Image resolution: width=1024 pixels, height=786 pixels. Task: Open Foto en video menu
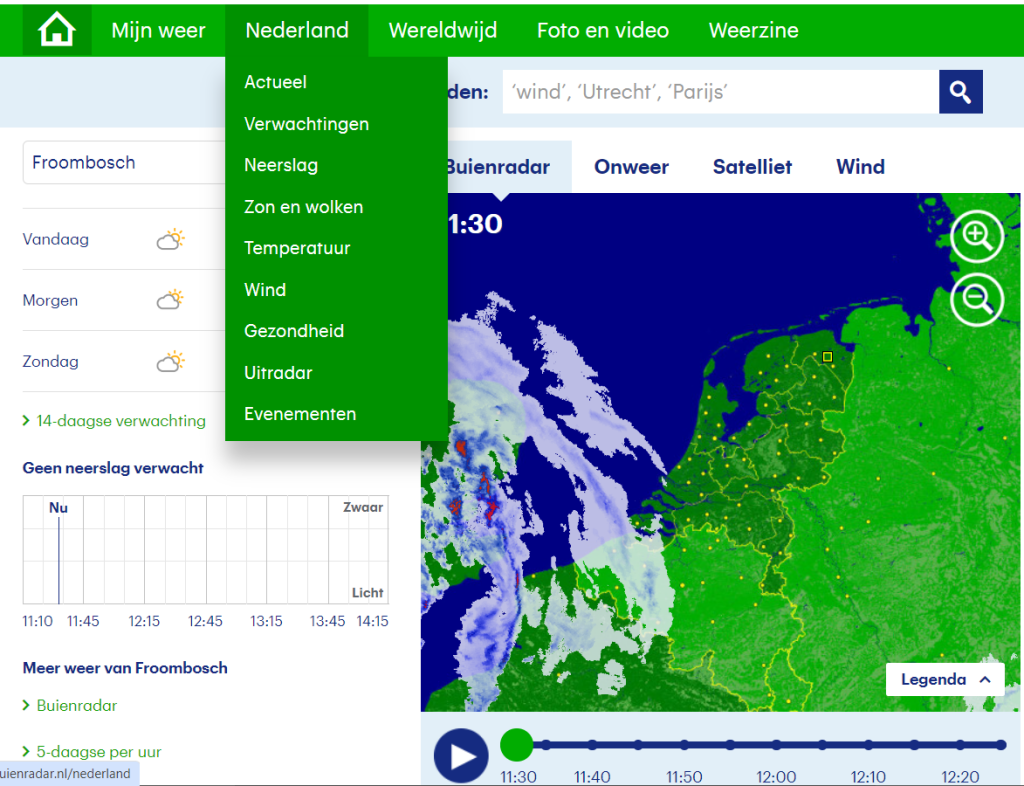[603, 30]
